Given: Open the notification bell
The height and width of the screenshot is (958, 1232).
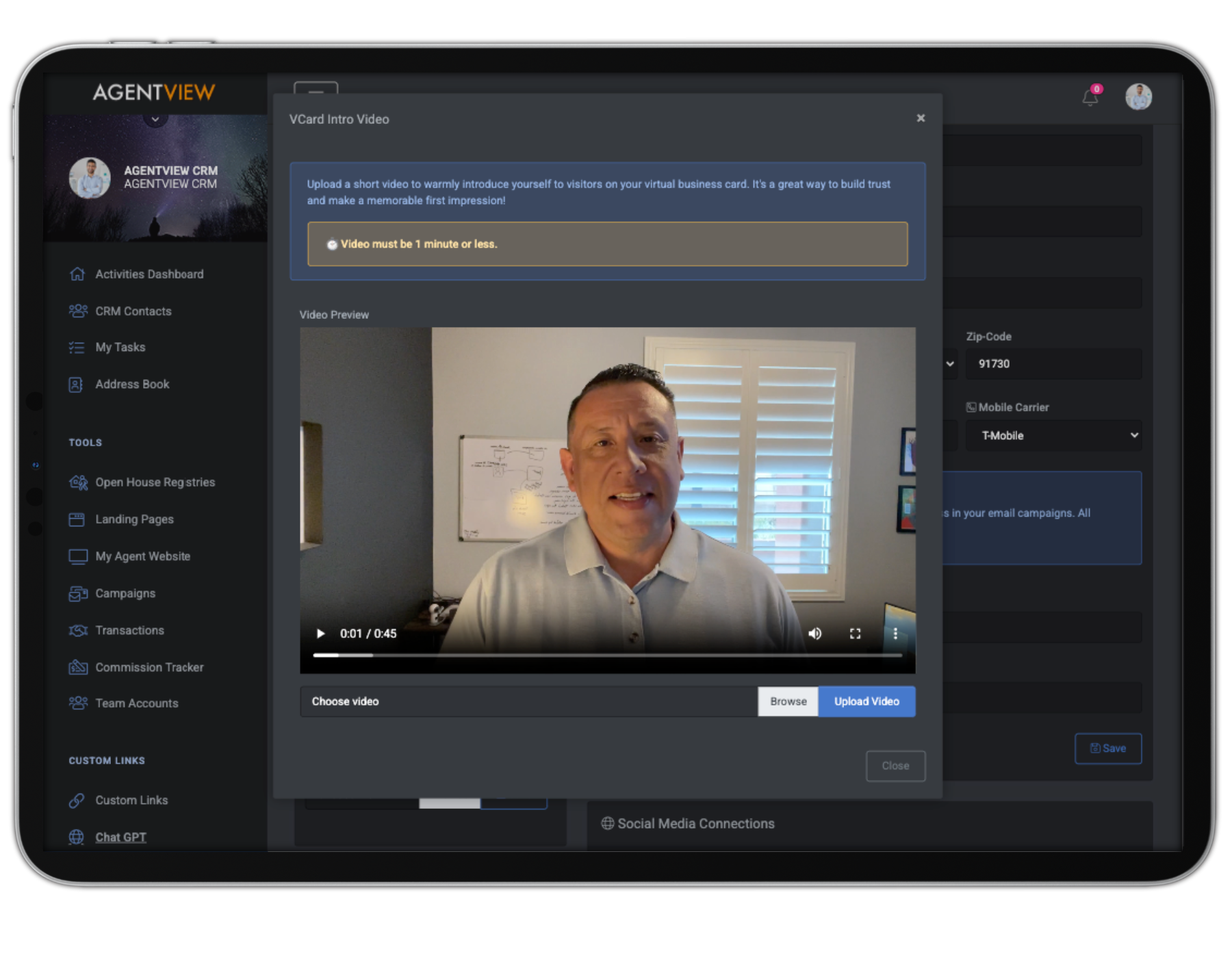Looking at the screenshot, I should pos(1090,97).
